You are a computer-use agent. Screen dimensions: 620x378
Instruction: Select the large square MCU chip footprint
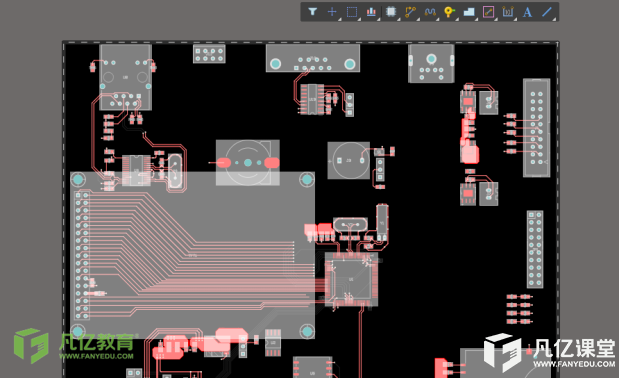(x=351, y=280)
